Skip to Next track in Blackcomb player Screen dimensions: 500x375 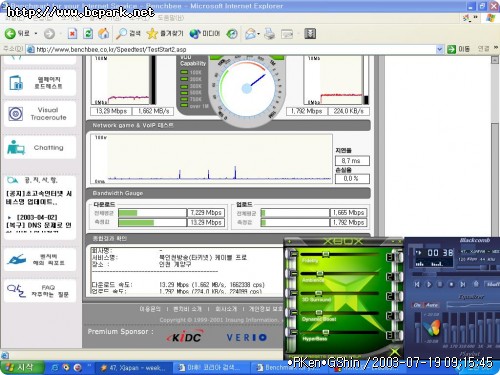(x=463, y=284)
